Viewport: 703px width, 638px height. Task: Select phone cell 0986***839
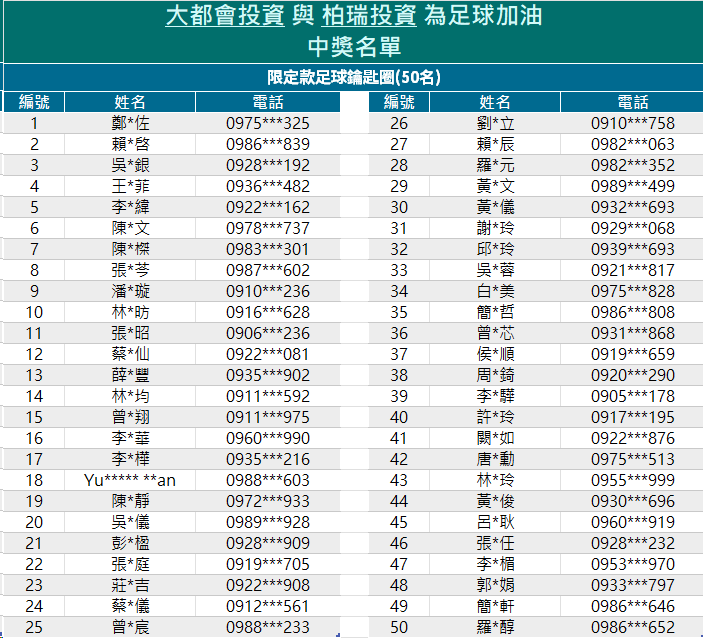[x=268, y=144]
